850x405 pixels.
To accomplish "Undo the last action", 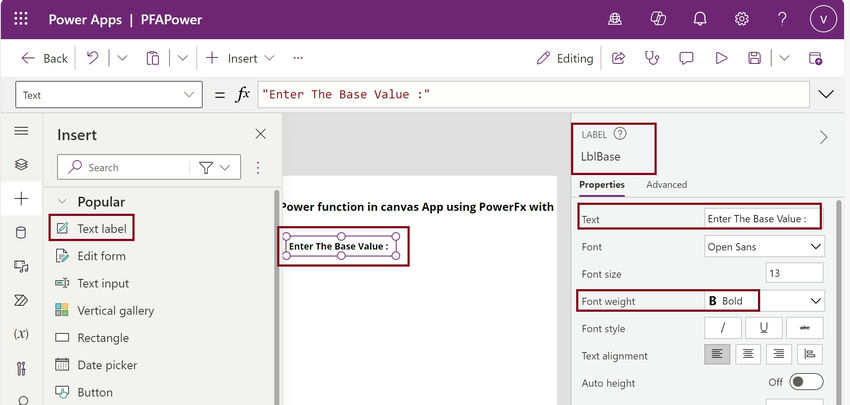I will 93,58.
